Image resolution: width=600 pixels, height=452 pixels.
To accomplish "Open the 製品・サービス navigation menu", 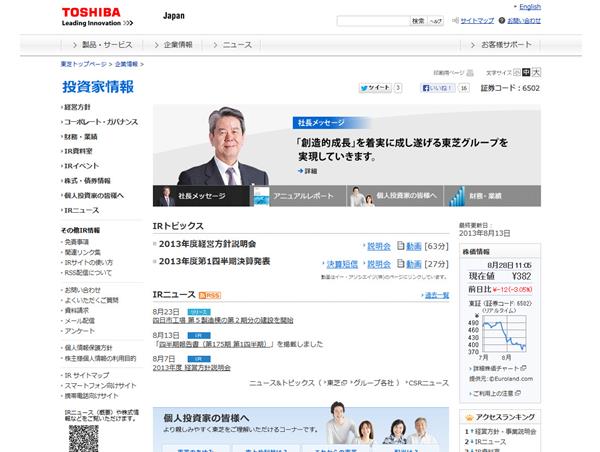I will (x=102, y=45).
